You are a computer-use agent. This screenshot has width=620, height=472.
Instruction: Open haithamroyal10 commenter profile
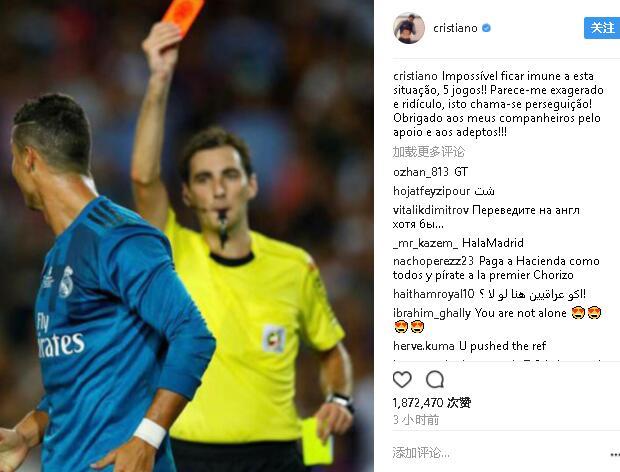(x=433, y=294)
